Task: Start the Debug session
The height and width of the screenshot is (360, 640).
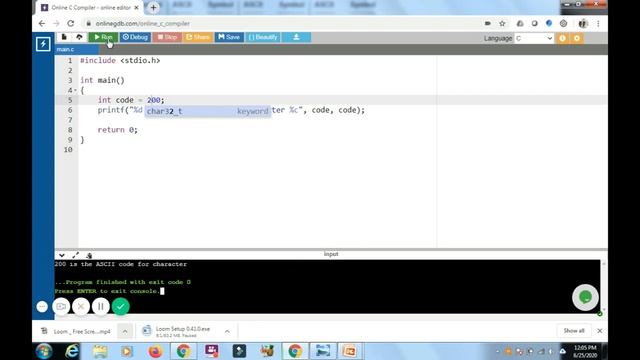Action: pyautogui.click(x=135, y=37)
